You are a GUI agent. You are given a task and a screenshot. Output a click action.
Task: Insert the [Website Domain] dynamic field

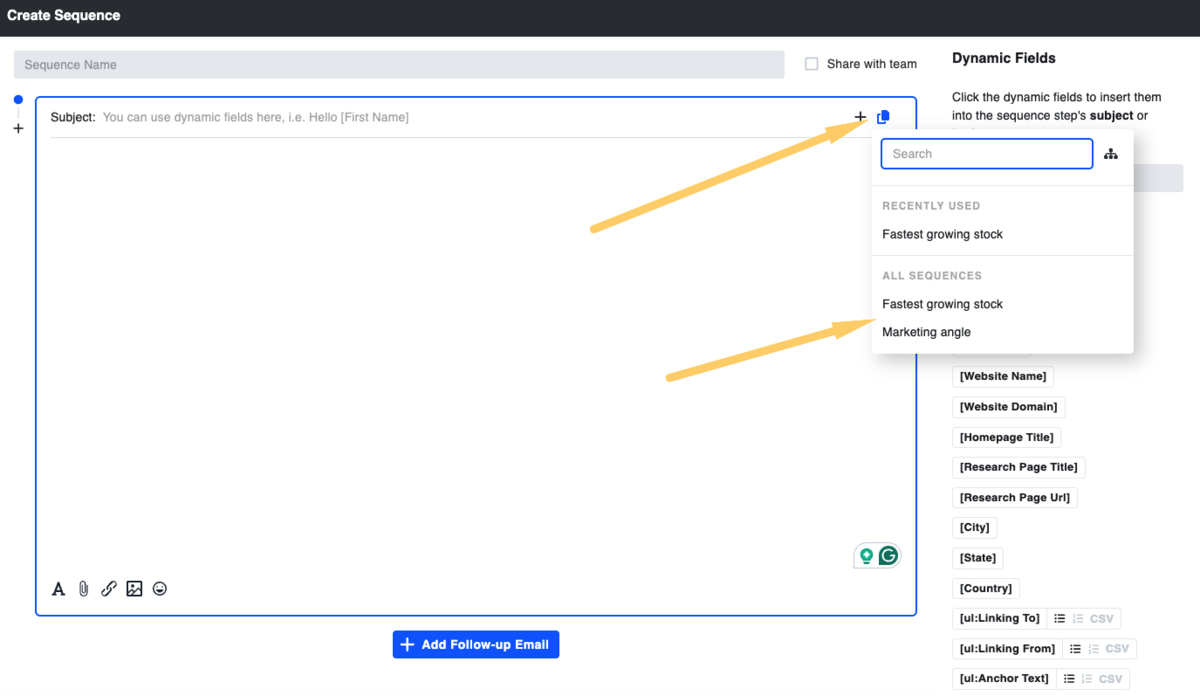(x=1008, y=407)
